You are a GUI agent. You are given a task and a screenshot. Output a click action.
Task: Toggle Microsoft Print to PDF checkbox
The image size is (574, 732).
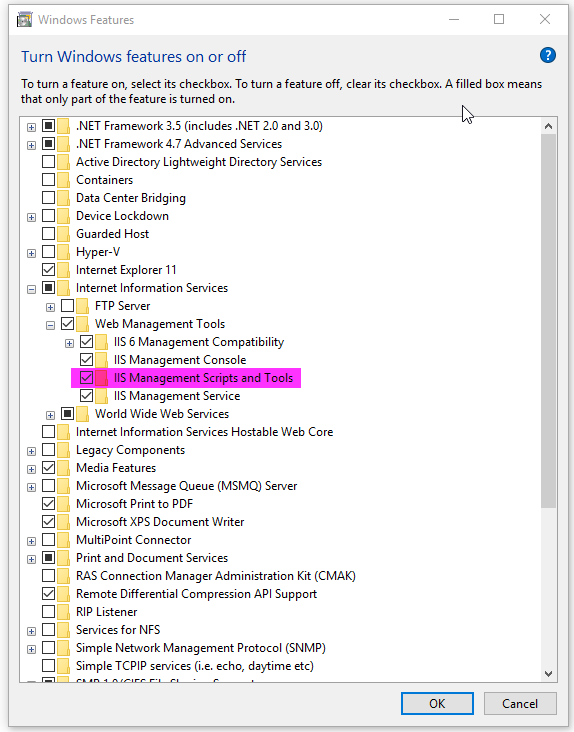point(49,504)
